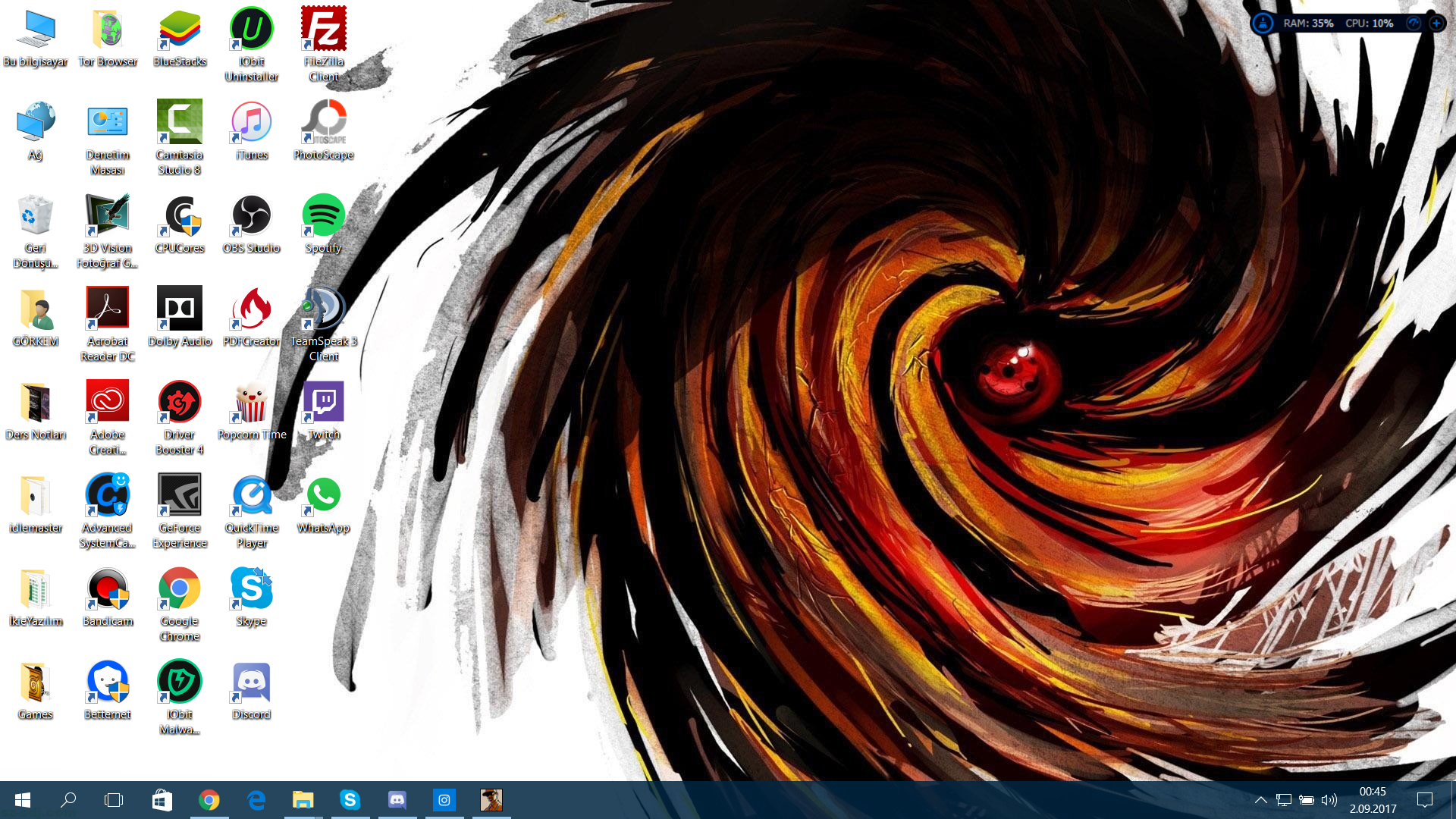The width and height of the screenshot is (1456, 819).
Task: Select the GÖRKEM user folder
Action: (36, 318)
